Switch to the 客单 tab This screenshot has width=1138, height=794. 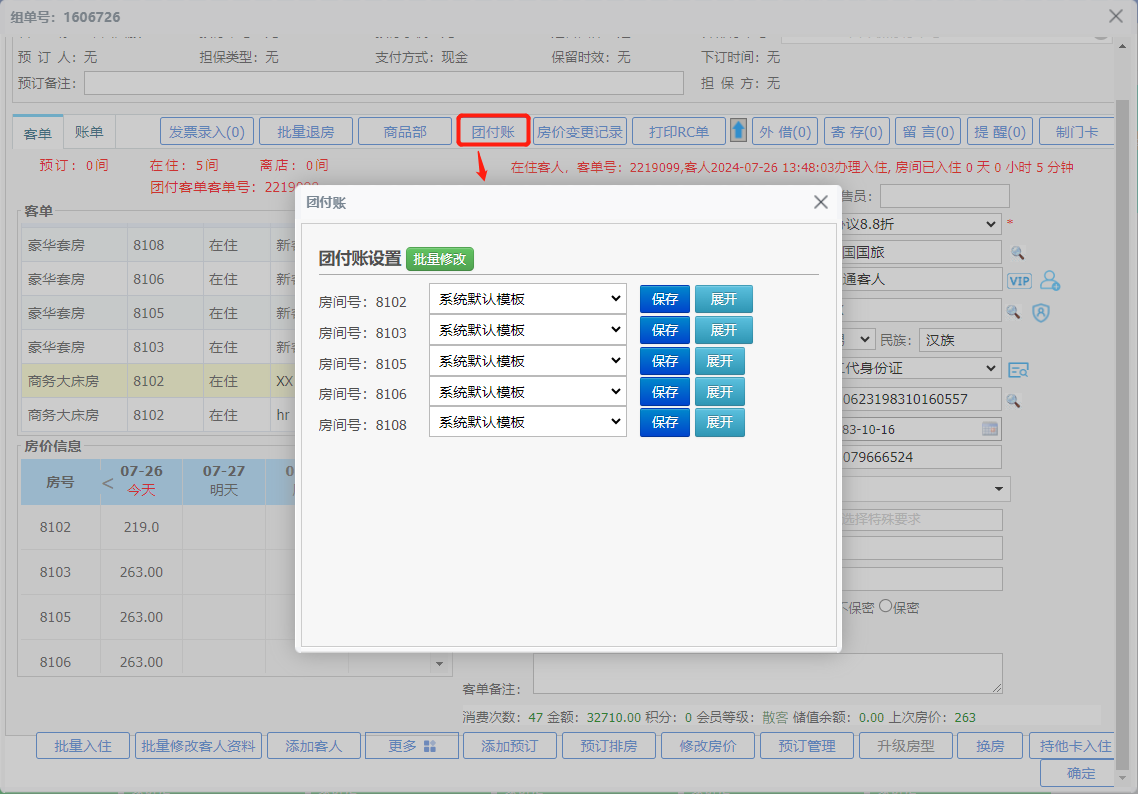[38, 133]
